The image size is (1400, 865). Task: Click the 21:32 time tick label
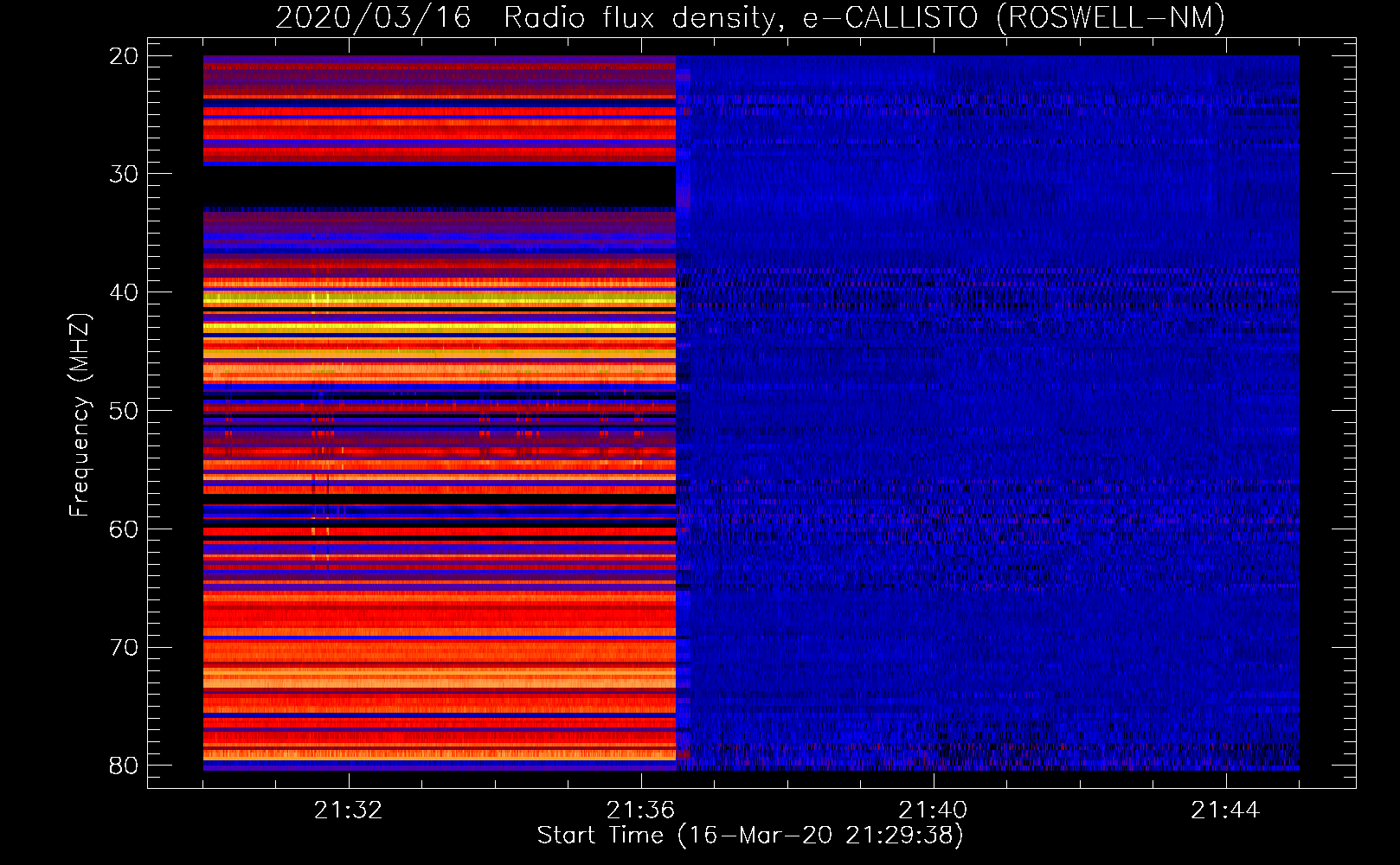[x=348, y=811]
